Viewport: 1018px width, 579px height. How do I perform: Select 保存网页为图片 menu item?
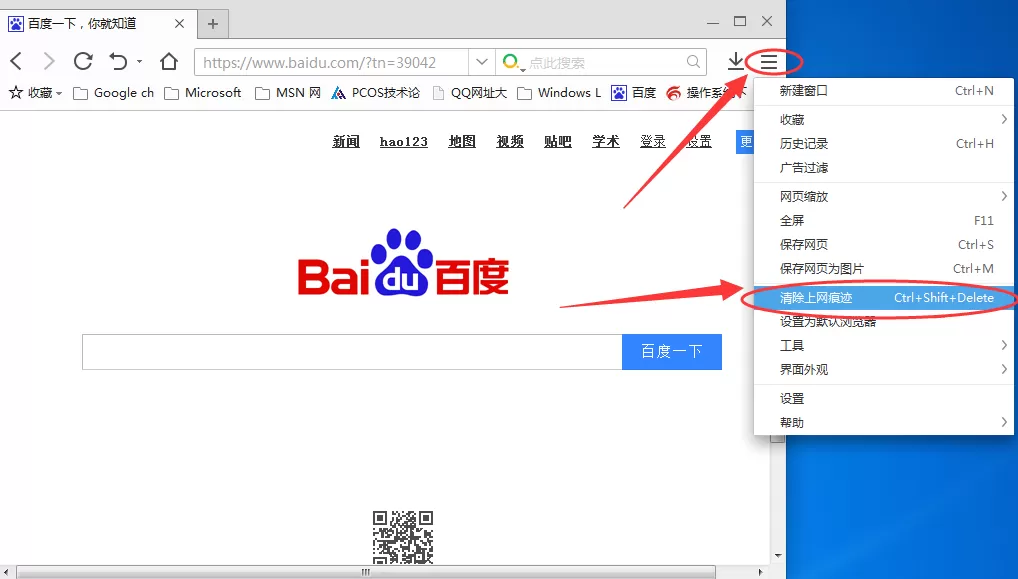pyautogui.click(x=884, y=268)
